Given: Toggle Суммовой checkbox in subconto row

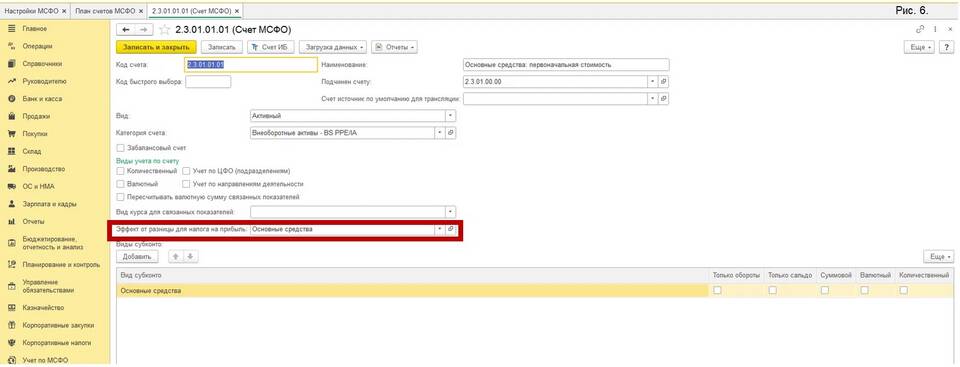Looking at the screenshot, I should point(824,290).
